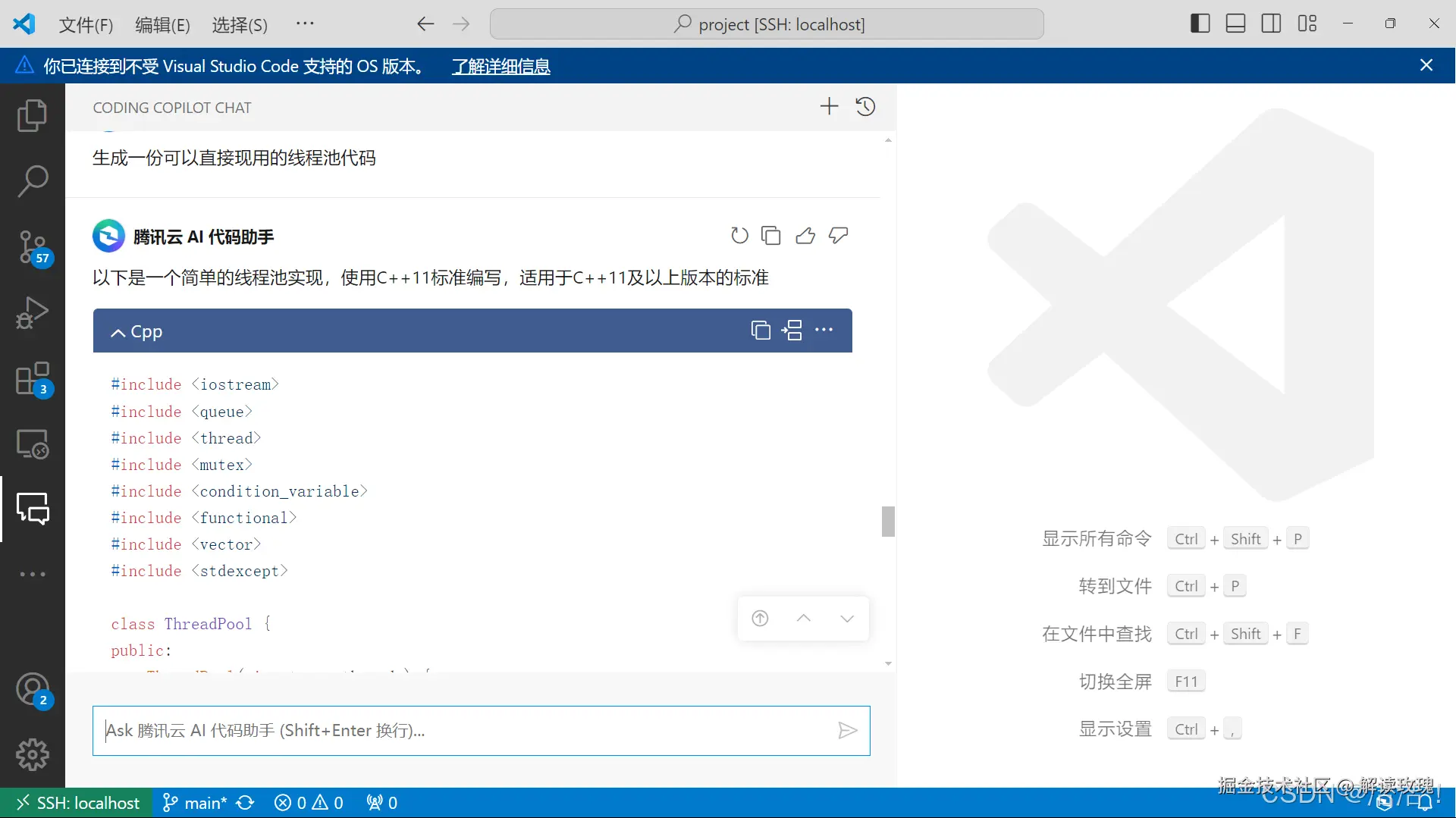This screenshot has width=1456, height=818.
Task: Jump to top of the chat
Action: [x=760, y=619]
